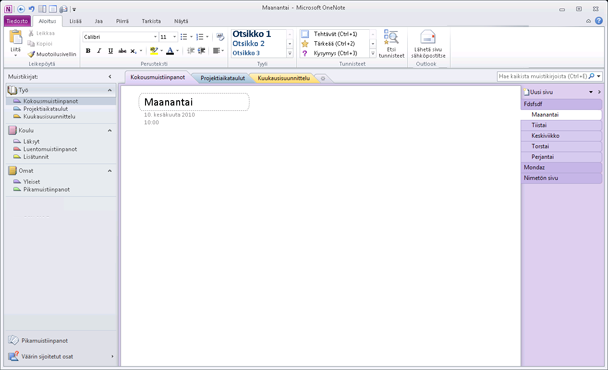The width and height of the screenshot is (608, 370).
Task: Apply Otsikko 1 style
Action: click(x=252, y=34)
